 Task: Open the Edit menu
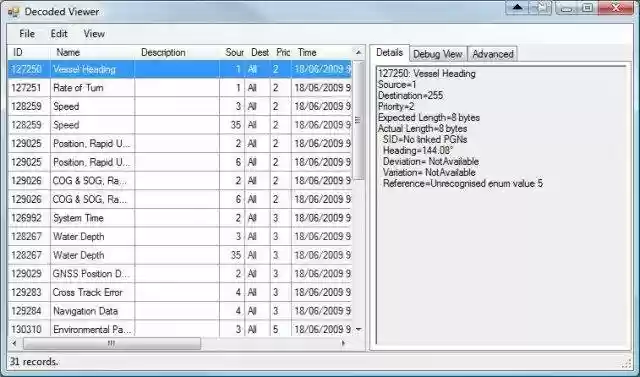[x=59, y=34]
